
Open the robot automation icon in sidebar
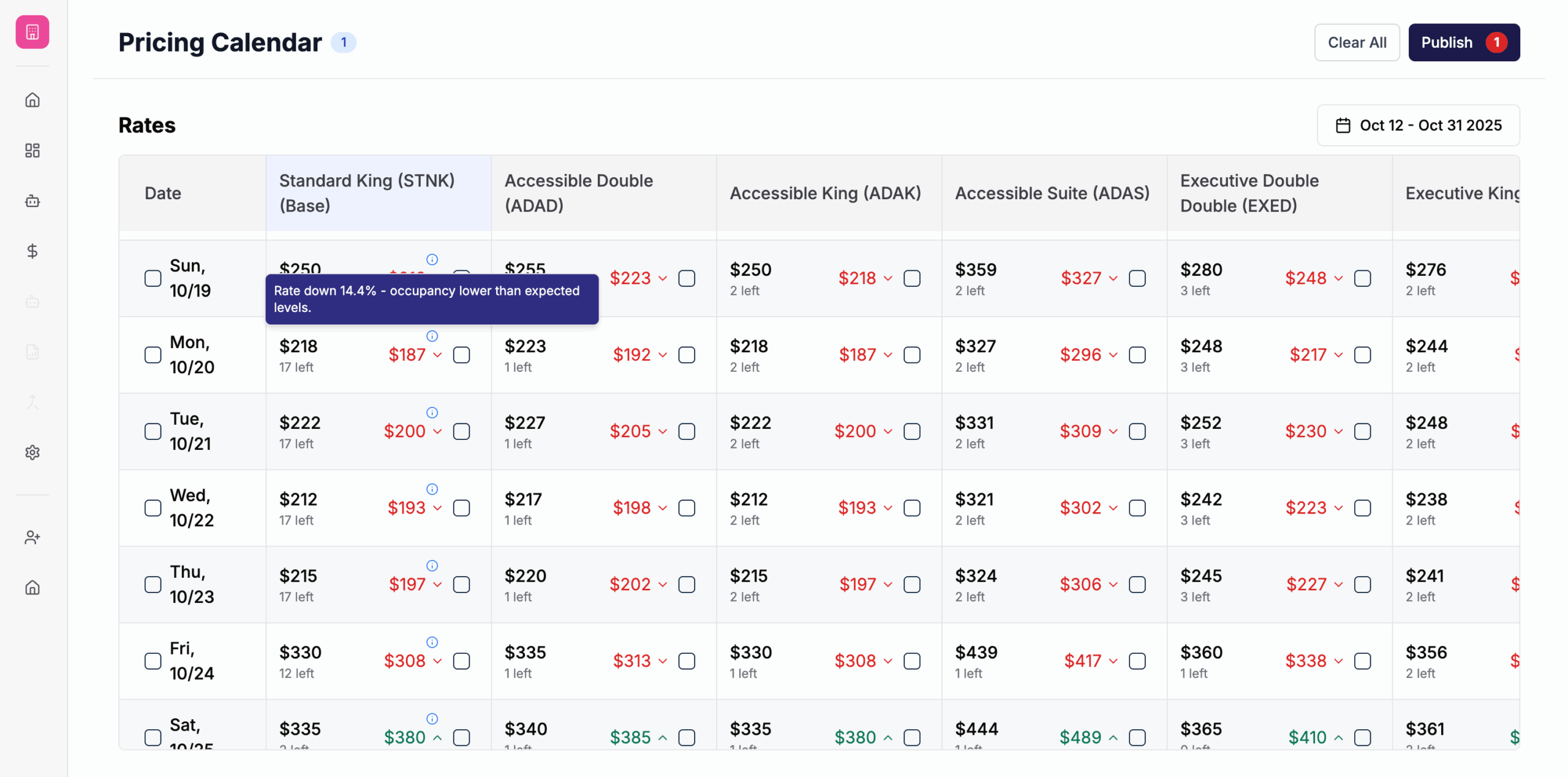32,201
